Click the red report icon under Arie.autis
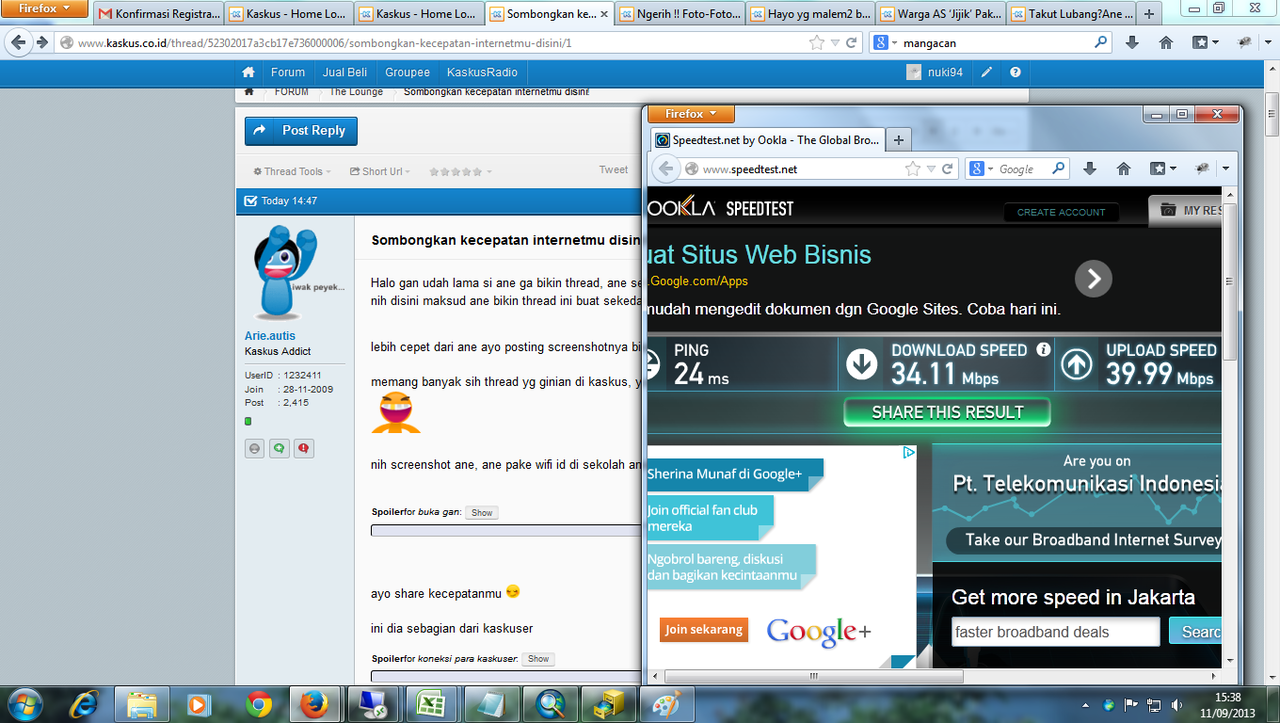Viewport: 1280px width, 723px height. click(304, 449)
